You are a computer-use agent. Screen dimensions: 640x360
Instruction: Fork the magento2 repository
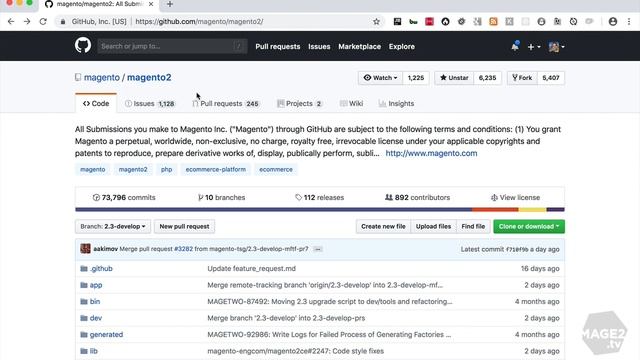coord(522,78)
